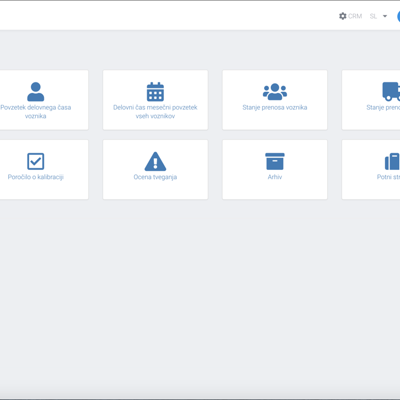Click the calibration report checkmark icon
The width and height of the screenshot is (400, 400).
36,161
